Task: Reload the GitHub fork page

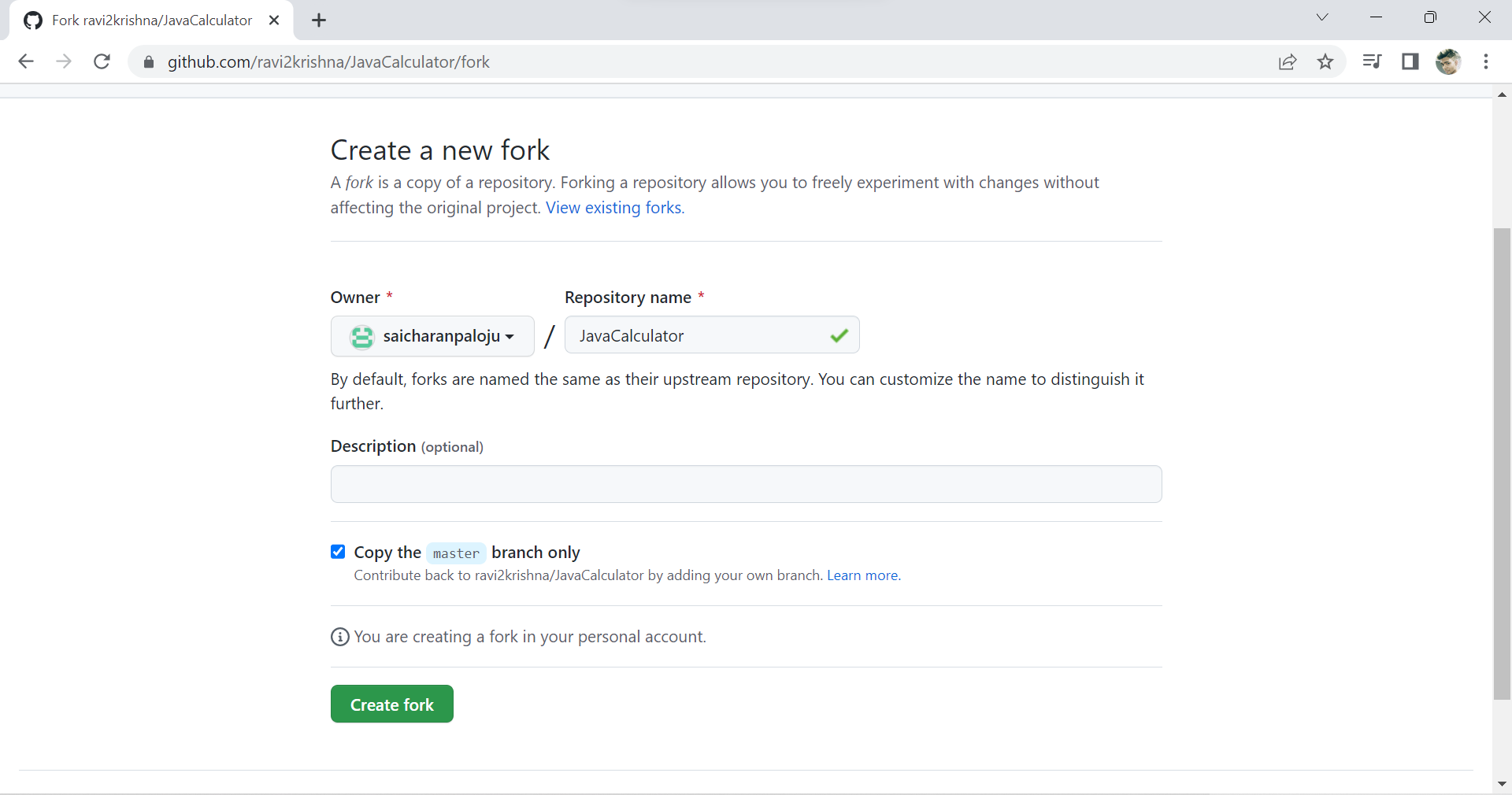Action: click(x=102, y=61)
